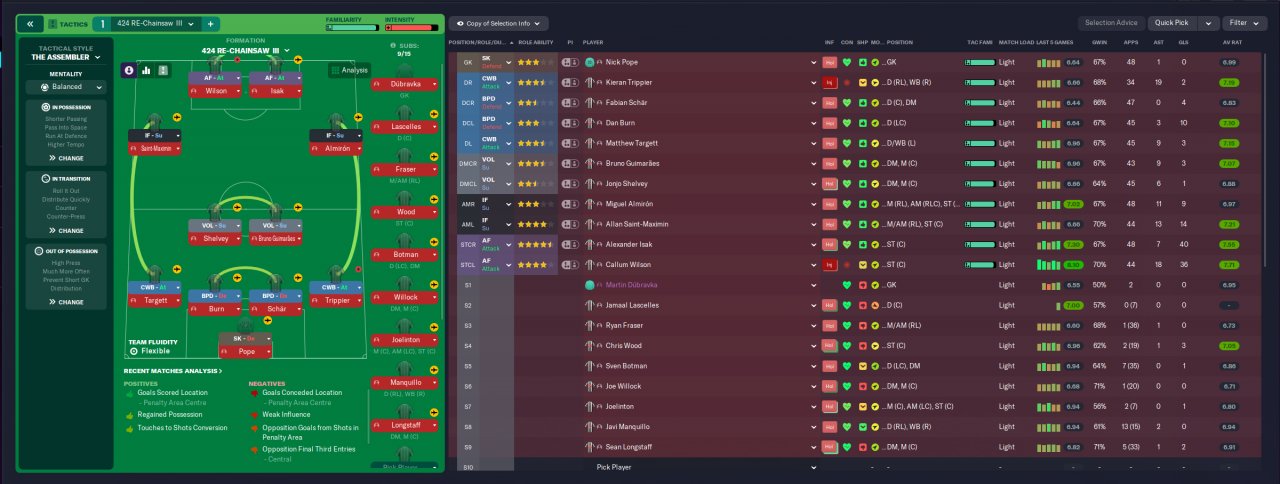Select the 424 RE-Chainsaw III tactic tab
This screenshot has width=1280, height=484.
pos(155,23)
